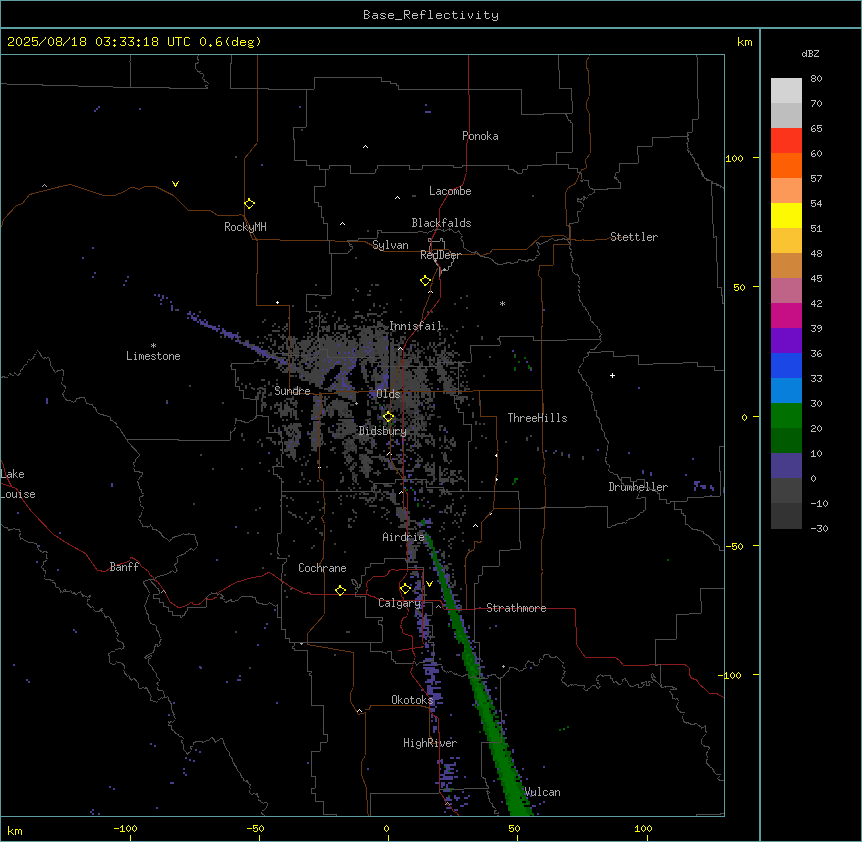Click the RockyMH label

245,227
